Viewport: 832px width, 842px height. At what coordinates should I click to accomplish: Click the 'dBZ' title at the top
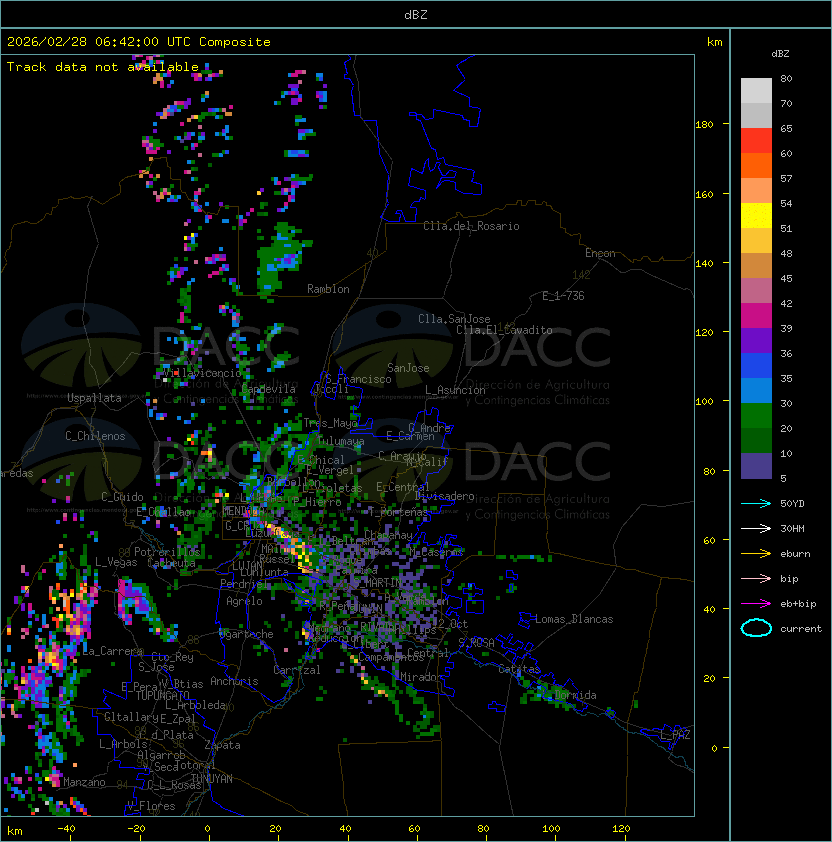point(416,14)
